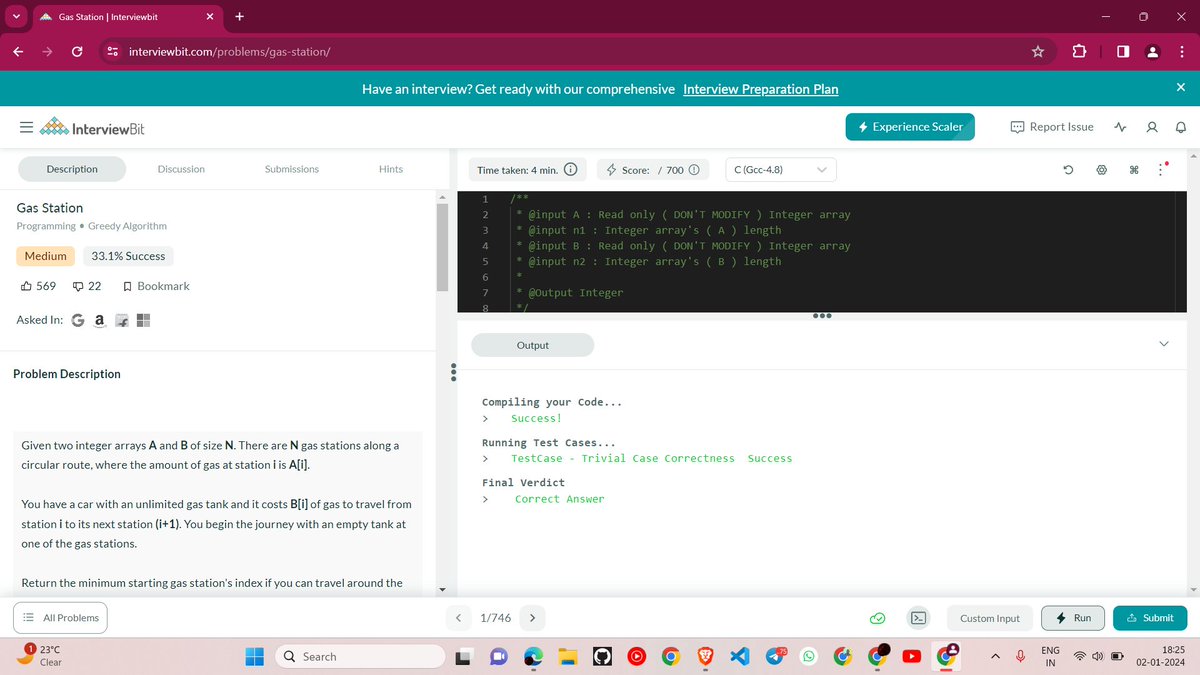Expand the middle three-dot panel divider
Viewport: 1200px width, 675px height.
822,315
